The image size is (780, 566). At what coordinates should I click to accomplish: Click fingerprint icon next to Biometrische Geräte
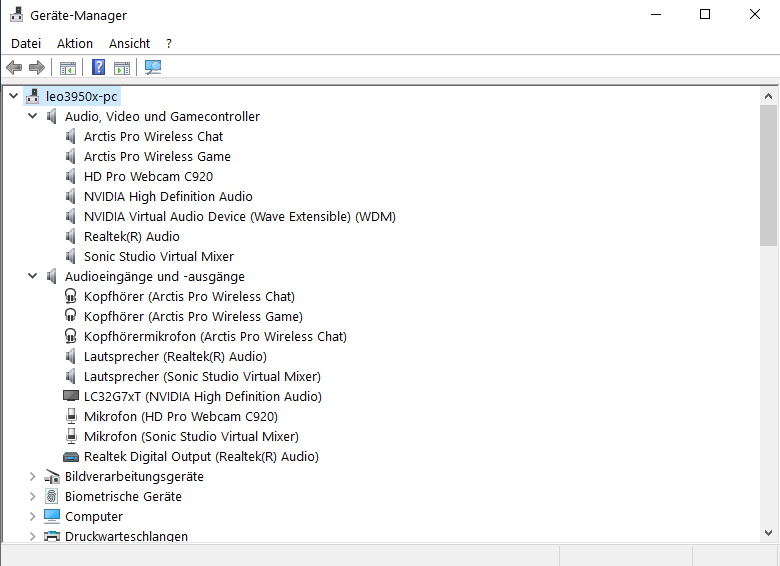(52, 496)
